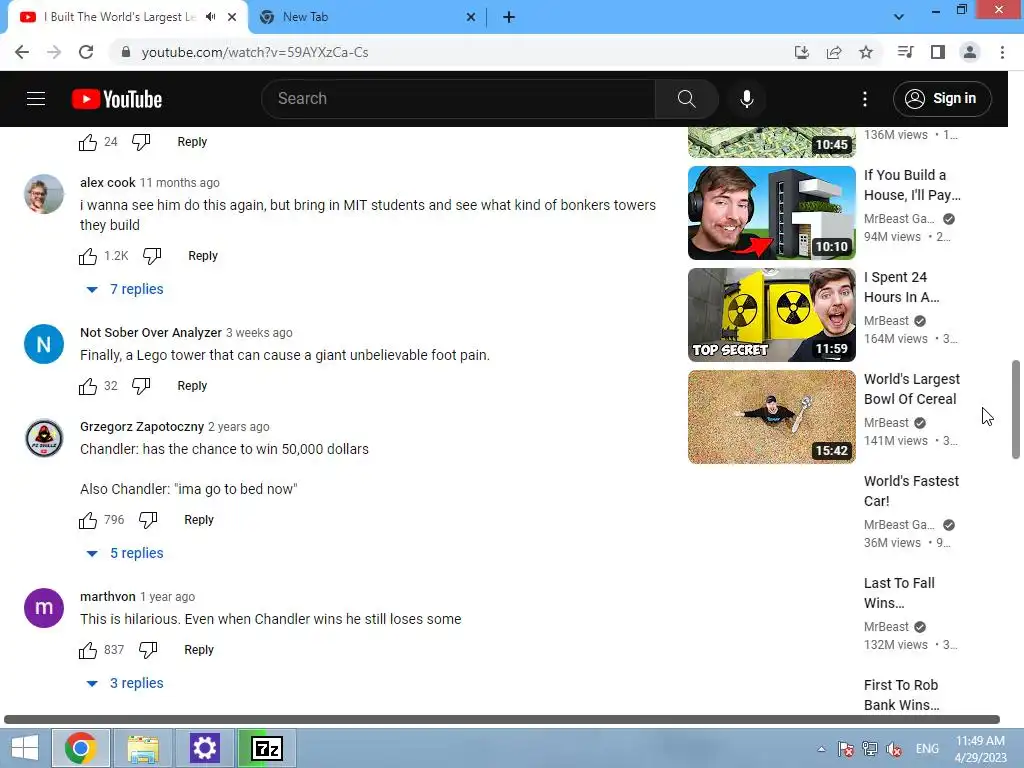Expand 7 replies under alex cook
The image size is (1024, 768).
(126, 289)
